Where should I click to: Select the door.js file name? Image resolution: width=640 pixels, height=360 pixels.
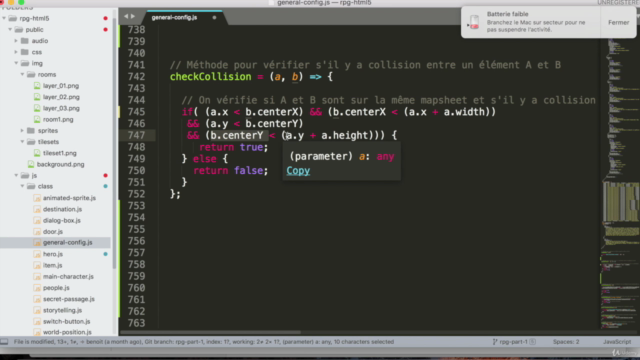(x=53, y=231)
